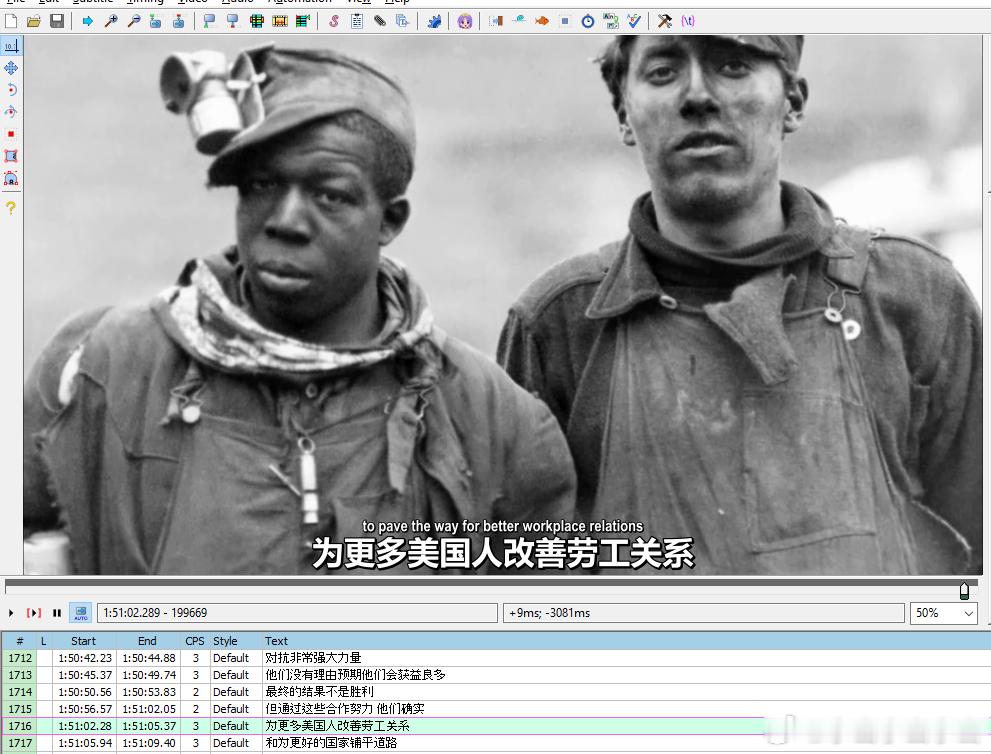Select subtitle line 1713
991x754 pixels.
coord(496,675)
